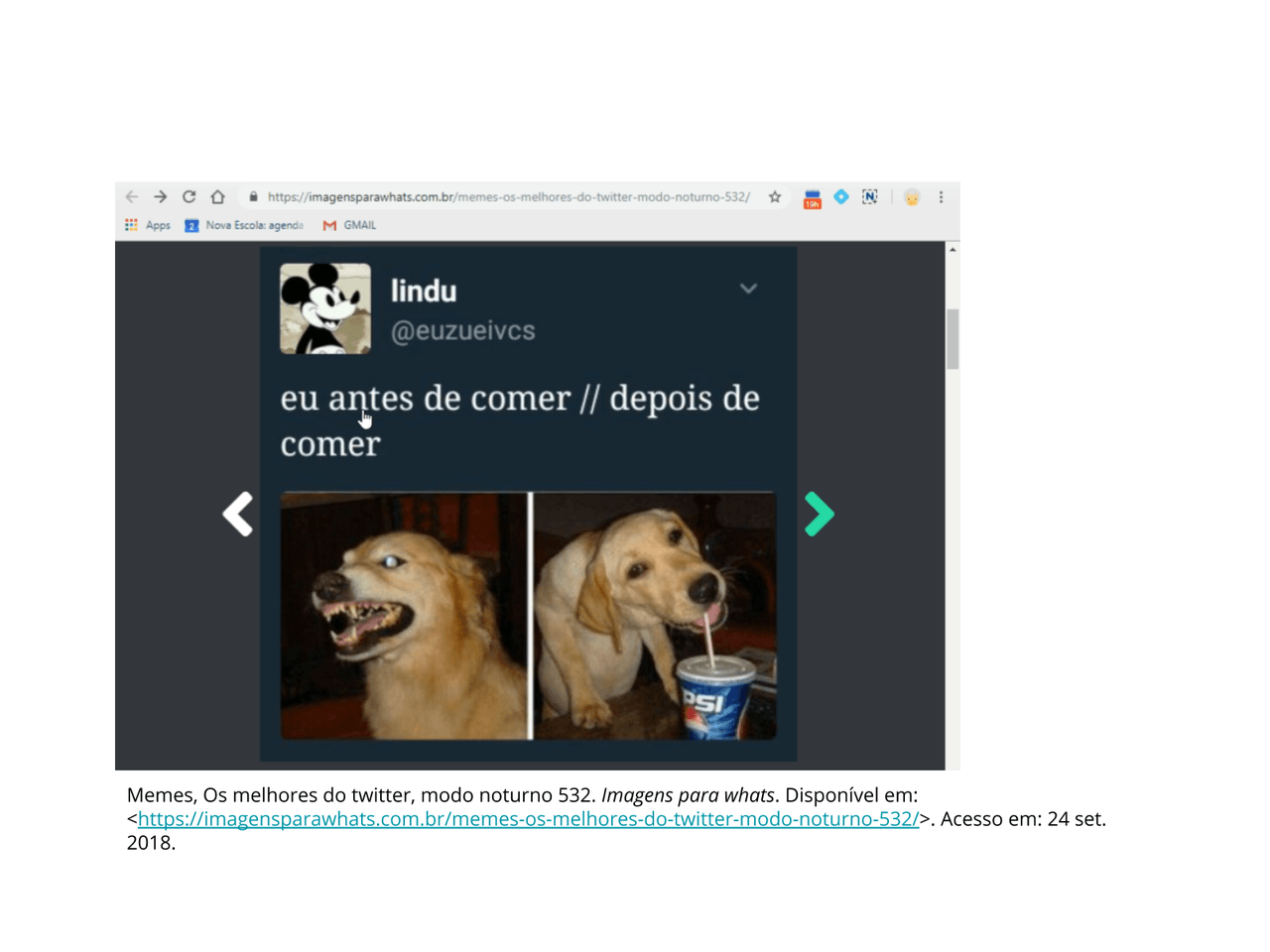Open the Chrome profile avatar
1270x952 pixels.
(x=912, y=197)
